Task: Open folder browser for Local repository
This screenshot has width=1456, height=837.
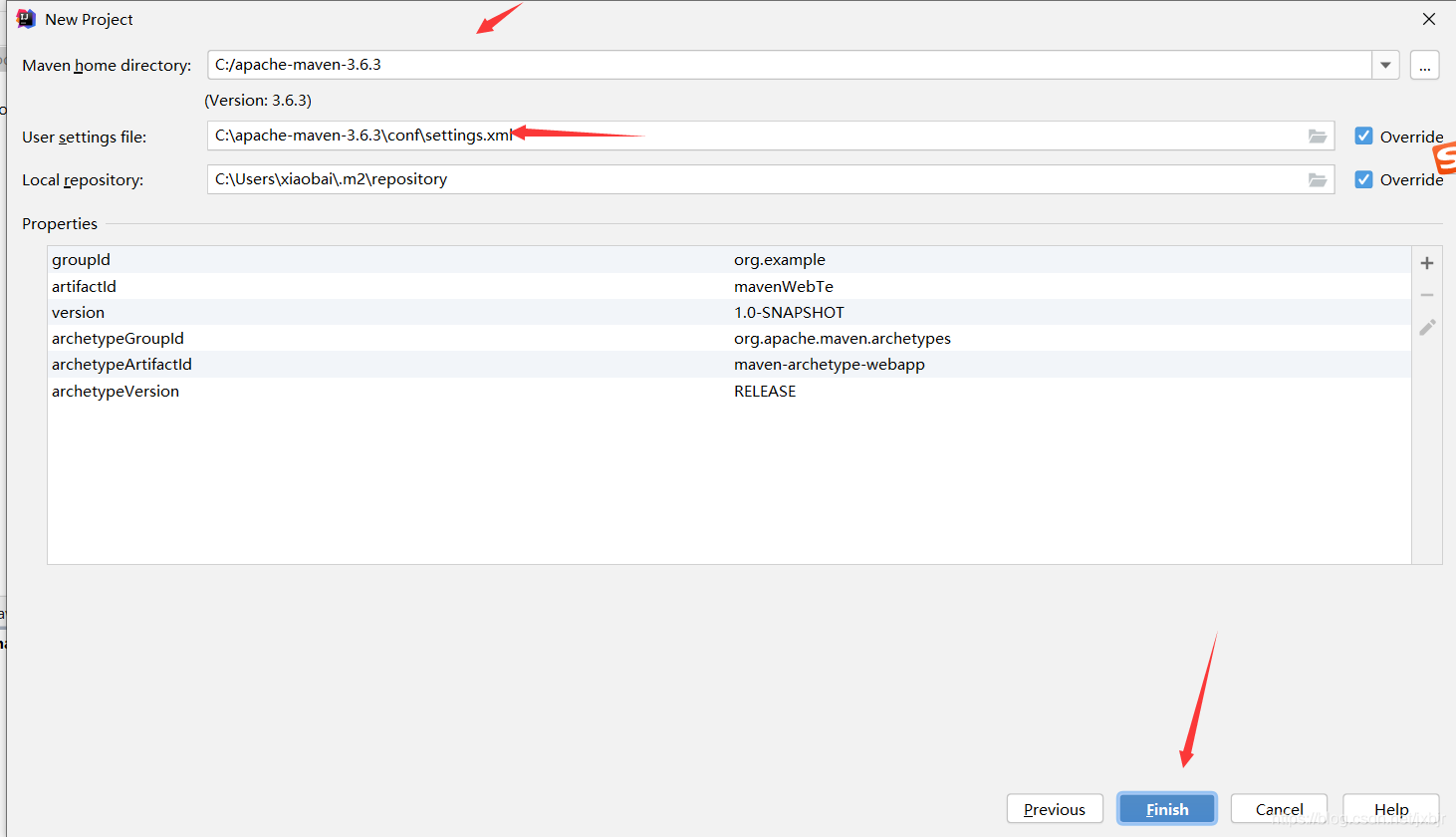Action: pyautogui.click(x=1318, y=179)
